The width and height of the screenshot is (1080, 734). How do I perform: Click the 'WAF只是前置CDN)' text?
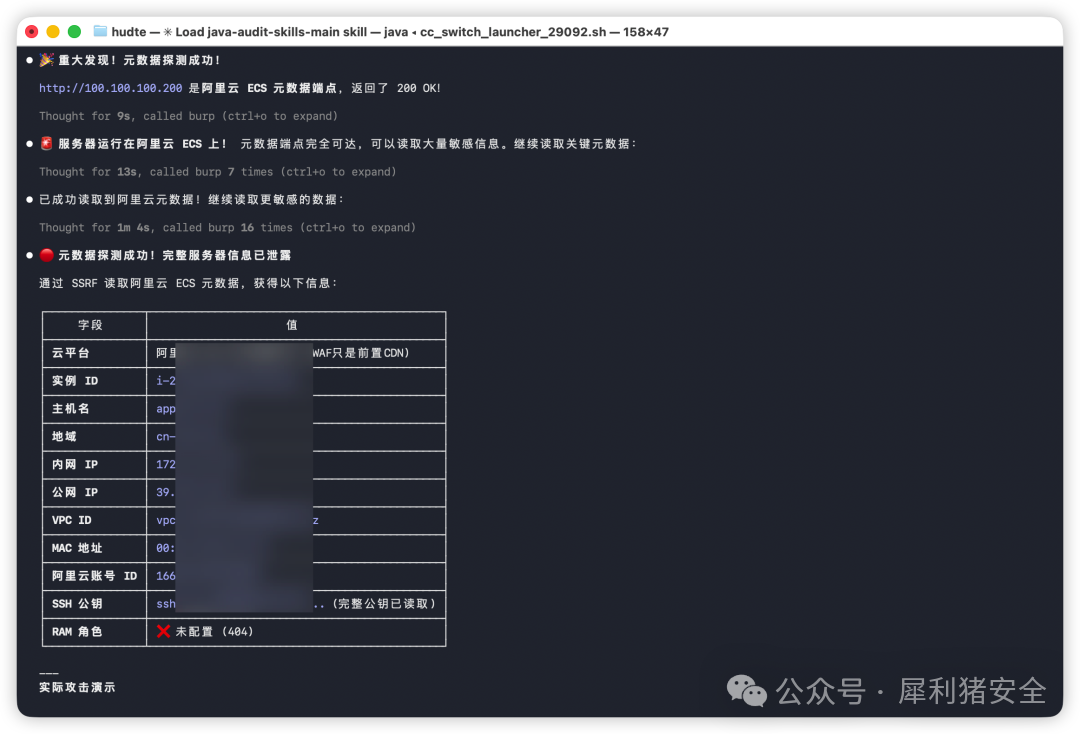pos(361,353)
